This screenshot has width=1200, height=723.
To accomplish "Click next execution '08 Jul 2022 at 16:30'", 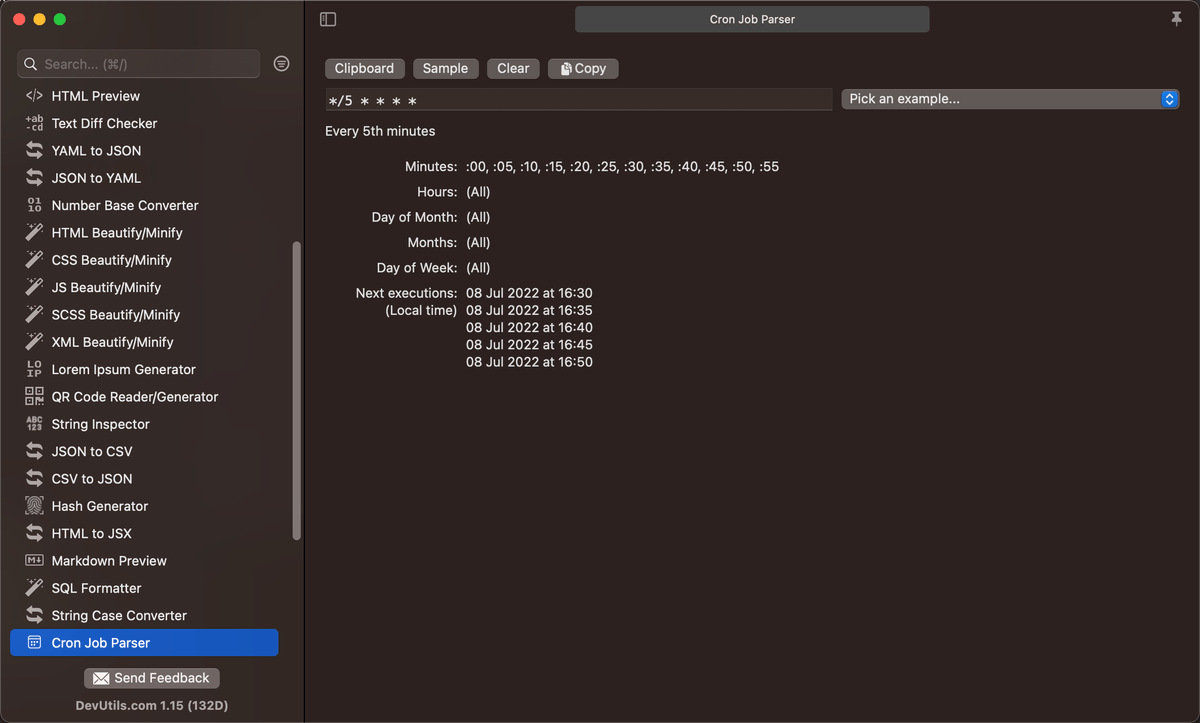I will pos(529,293).
